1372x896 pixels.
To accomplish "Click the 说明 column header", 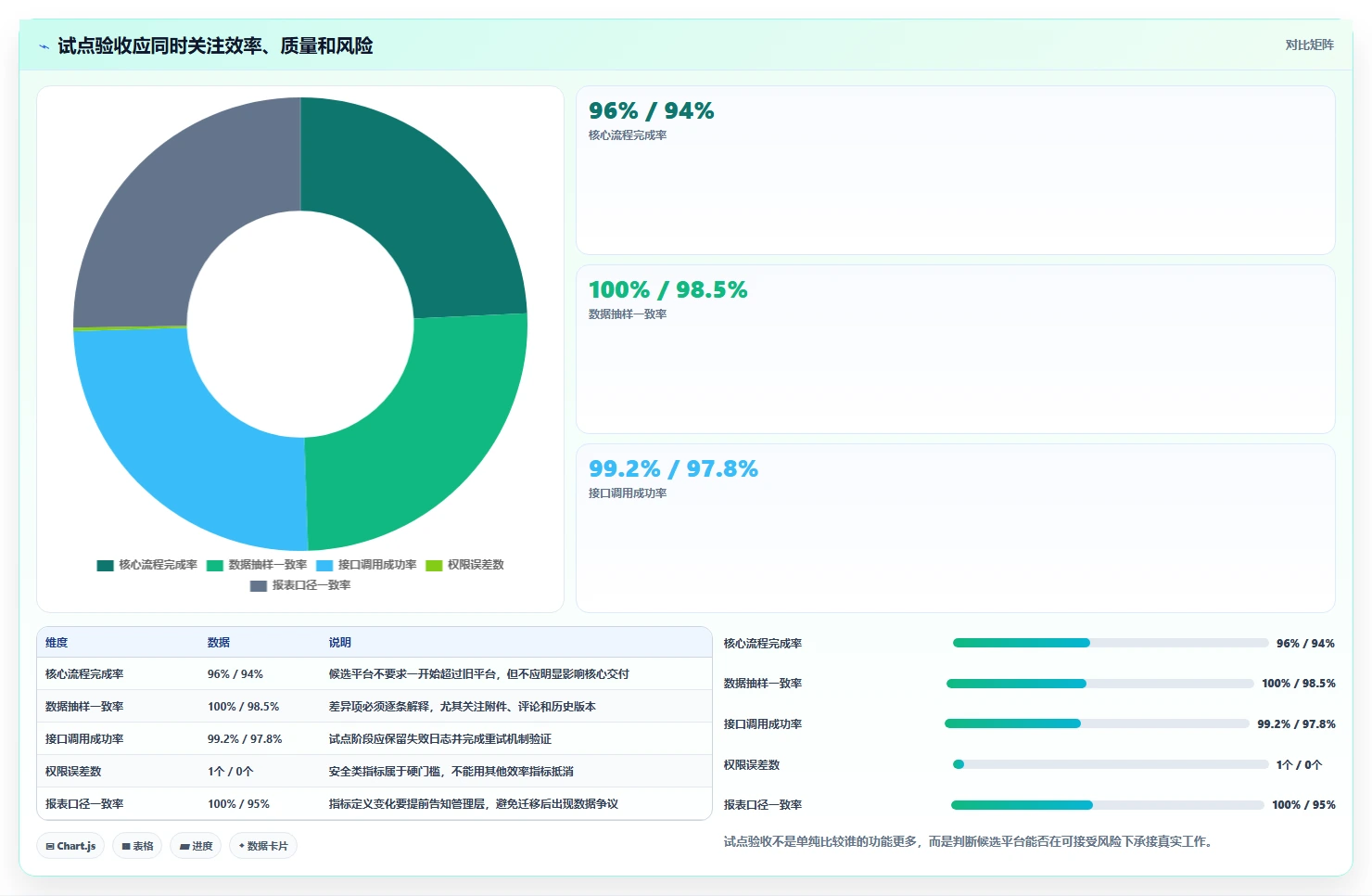I will pyautogui.click(x=340, y=643).
